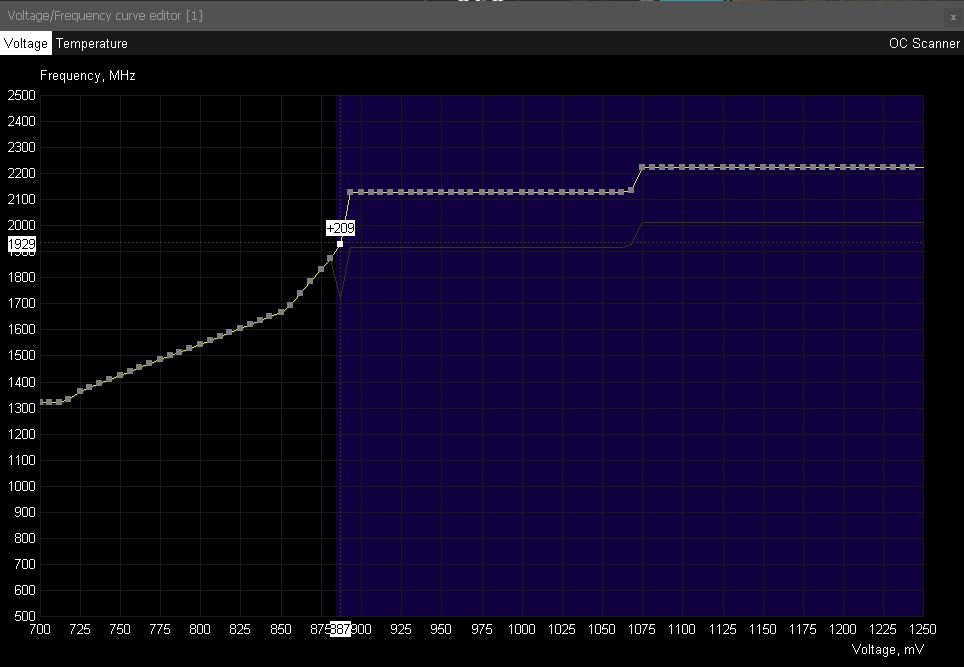Image resolution: width=964 pixels, height=667 pixels.
Task: Click the 1929 frequency readout on the axis
Action: point(22,244)
